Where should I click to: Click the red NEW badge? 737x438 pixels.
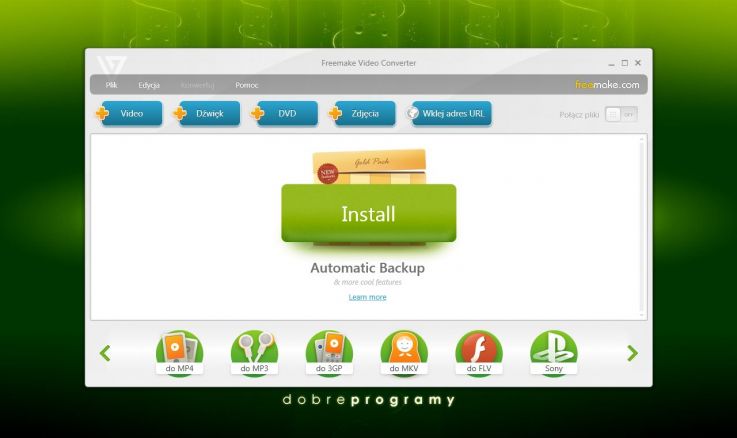pyautogui.click(x=327, y=173)
